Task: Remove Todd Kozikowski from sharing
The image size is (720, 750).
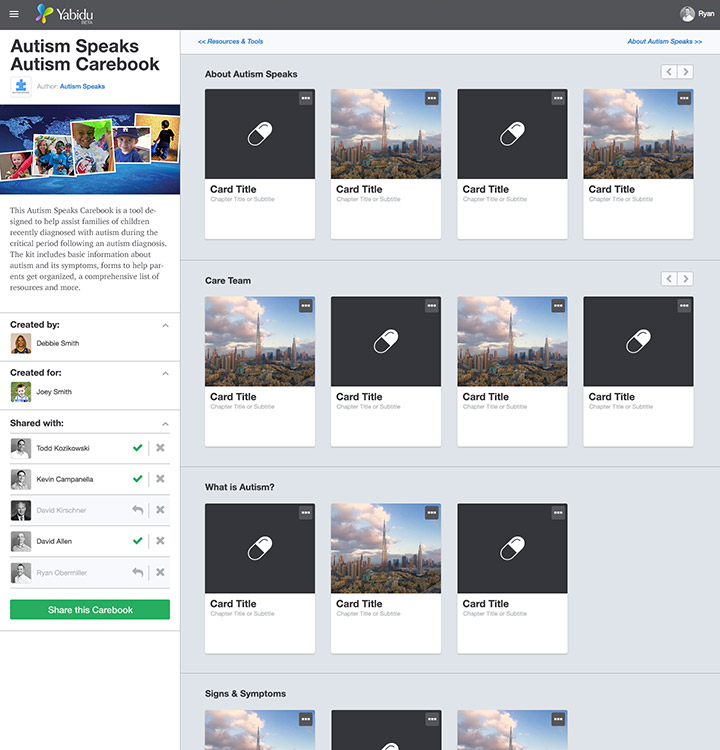Action: pos(160,448)
